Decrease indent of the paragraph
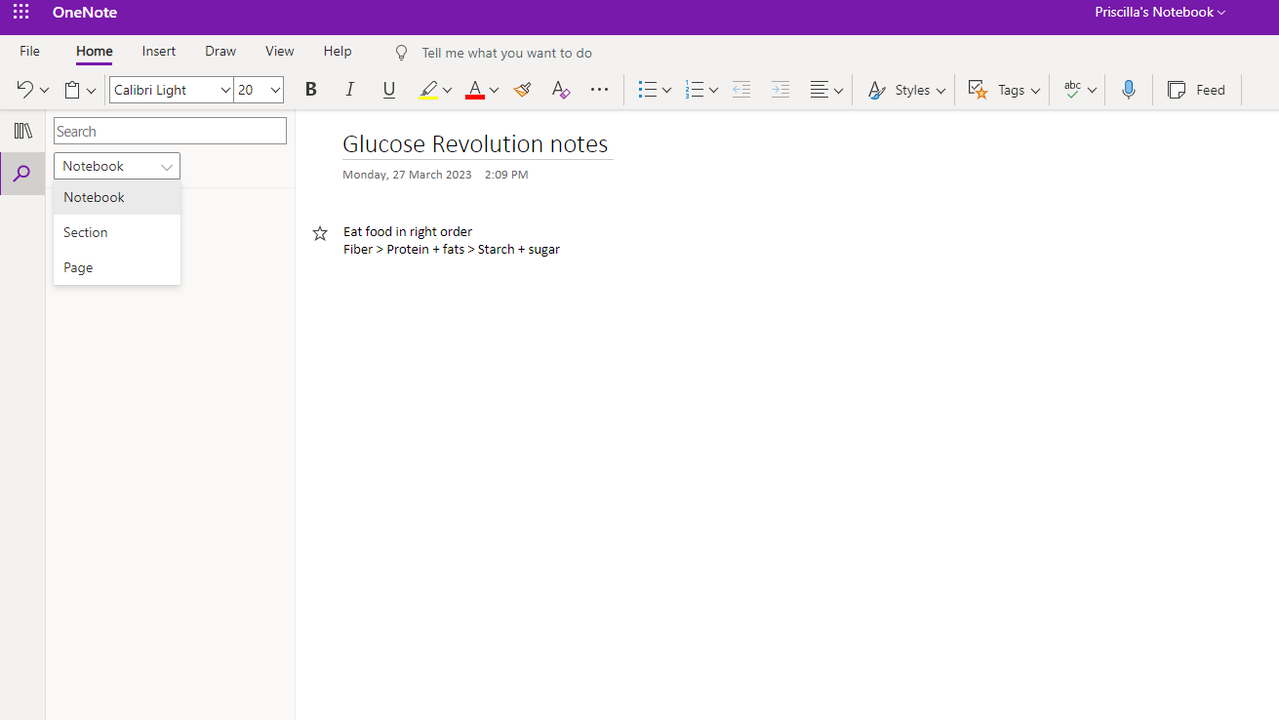This screenshot has height=720, width=1279. coord(741,90)
